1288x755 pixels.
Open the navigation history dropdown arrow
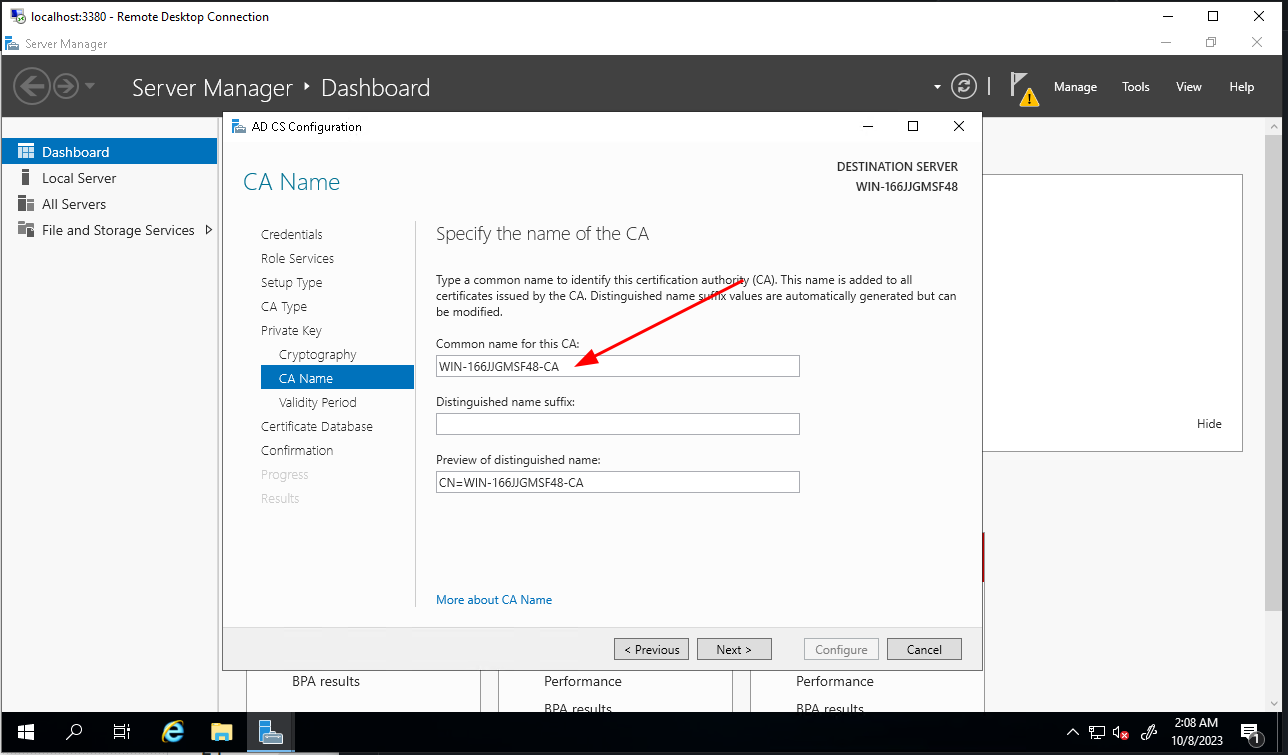[90, 87]
